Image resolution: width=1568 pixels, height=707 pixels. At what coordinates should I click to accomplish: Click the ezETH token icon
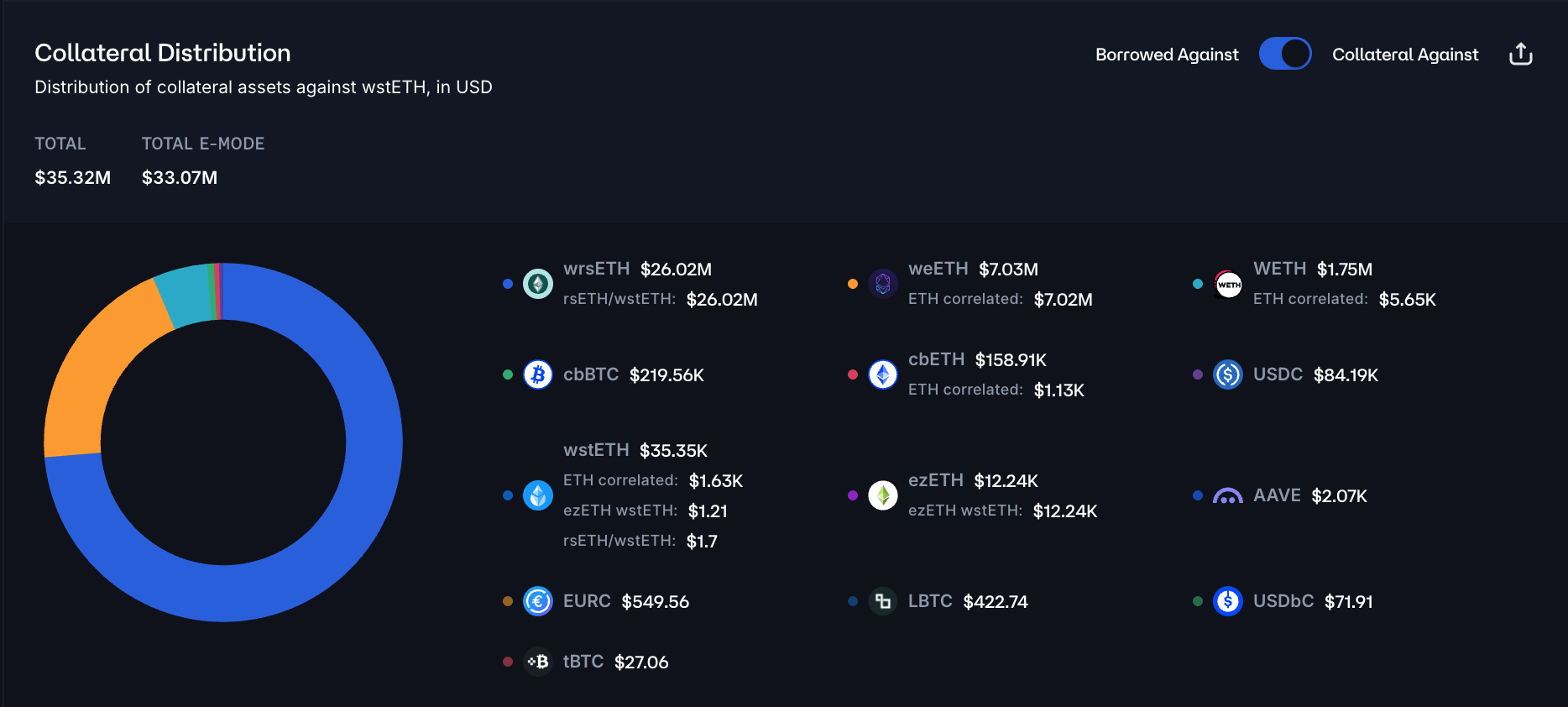click(x=883, y=495)
